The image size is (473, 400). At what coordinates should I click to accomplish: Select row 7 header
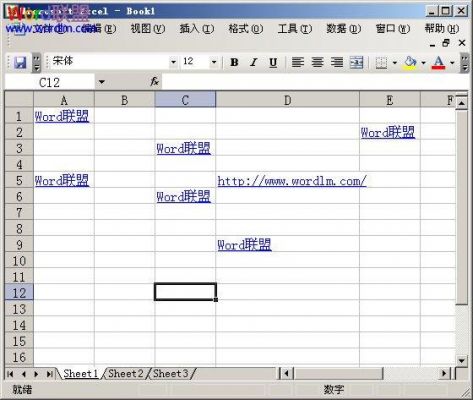19,213
